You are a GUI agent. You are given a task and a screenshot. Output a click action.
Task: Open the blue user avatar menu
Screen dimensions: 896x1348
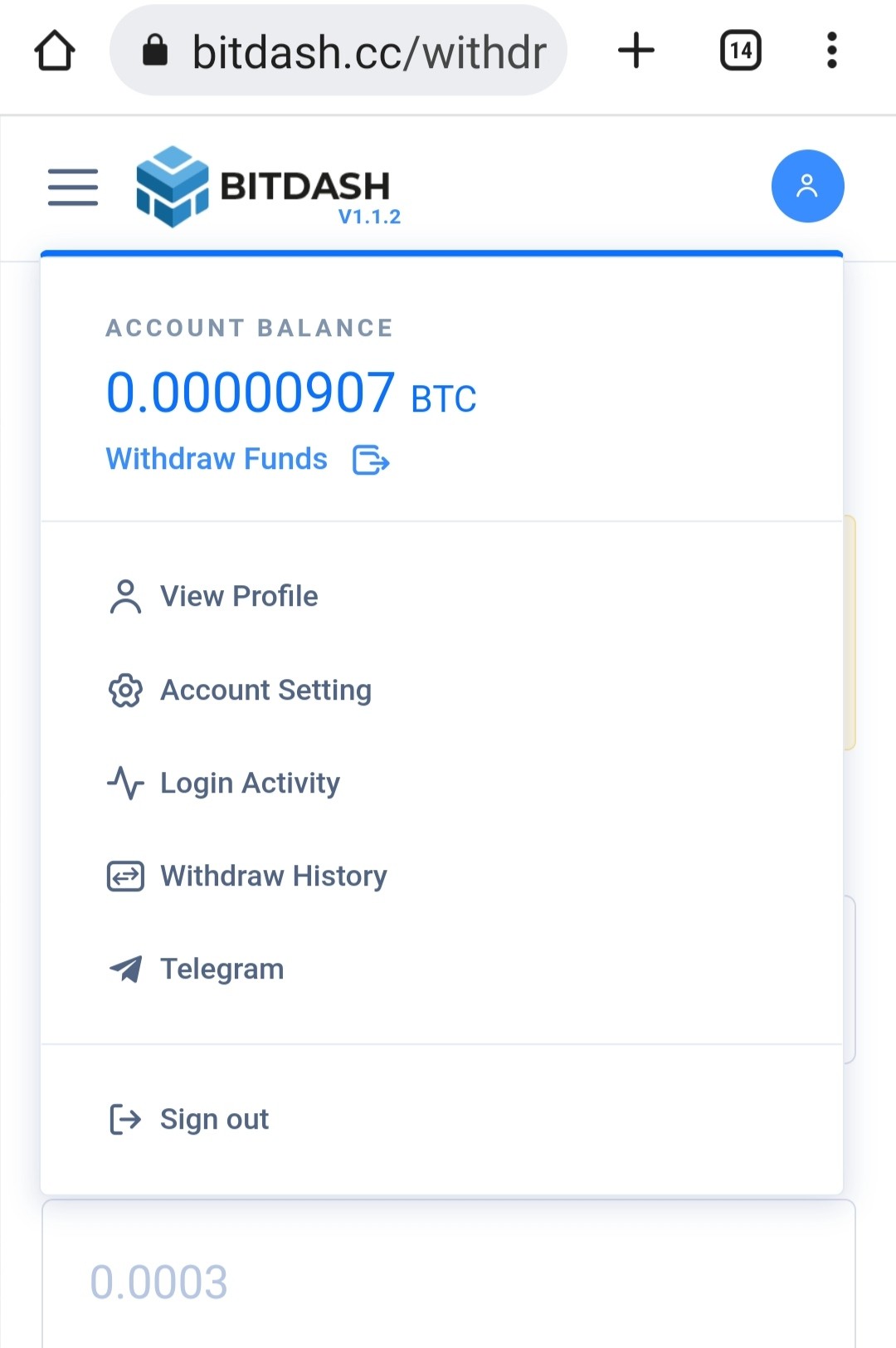807,186
